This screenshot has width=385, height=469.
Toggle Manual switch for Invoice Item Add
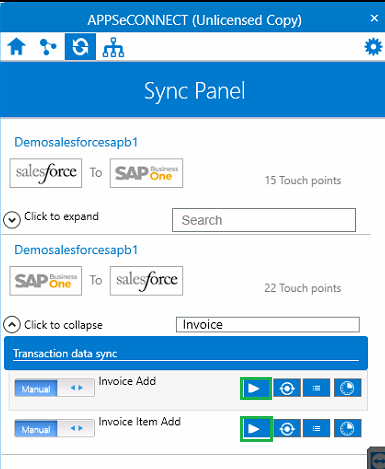pos(54,429)
